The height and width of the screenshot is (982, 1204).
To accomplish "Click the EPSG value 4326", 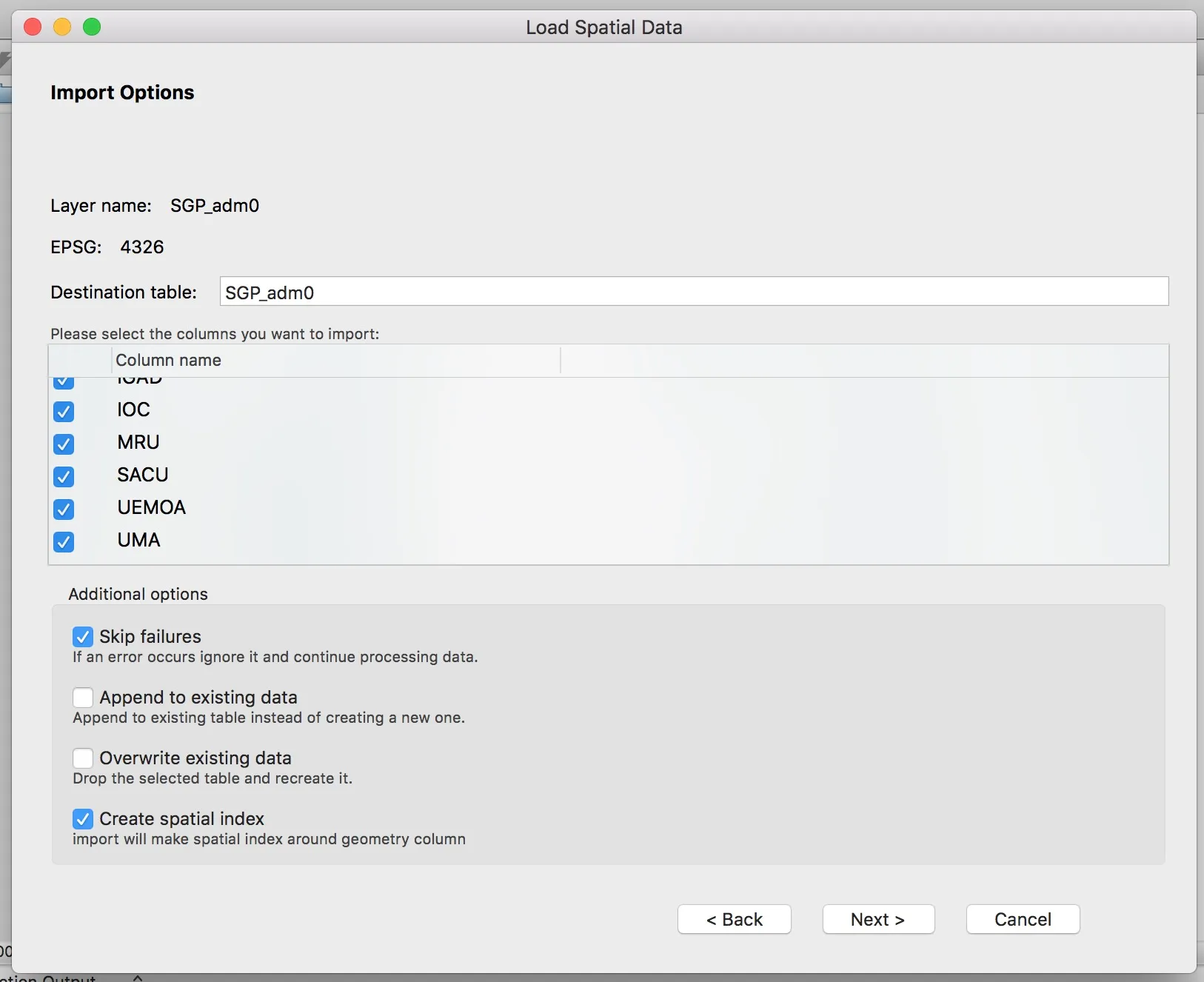I will 142,247.
